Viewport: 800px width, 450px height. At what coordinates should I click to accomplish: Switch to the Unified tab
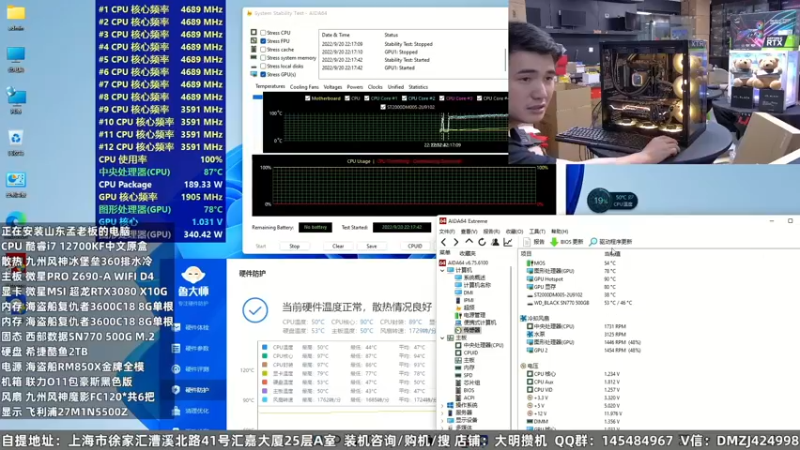[395, 87]
